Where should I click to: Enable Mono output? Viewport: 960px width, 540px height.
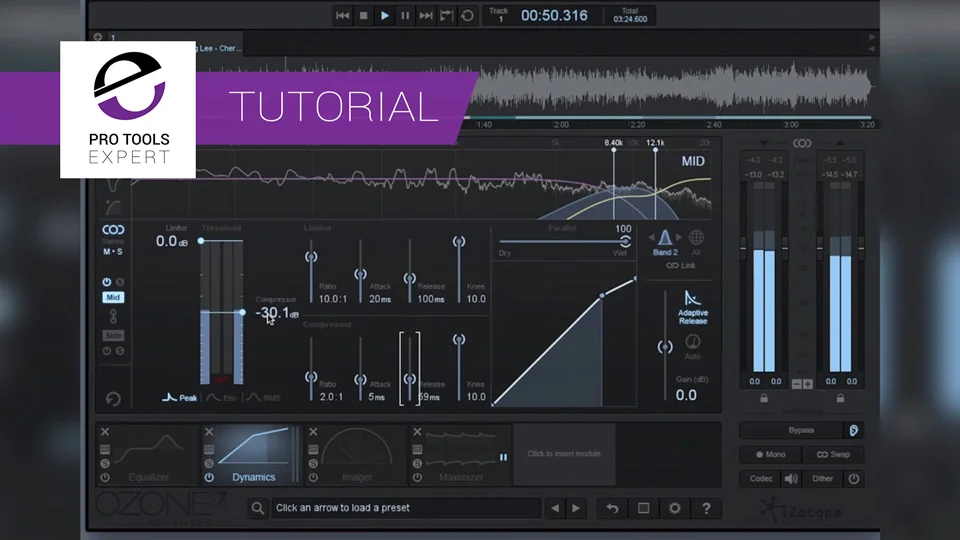click(x=771, y=454)
